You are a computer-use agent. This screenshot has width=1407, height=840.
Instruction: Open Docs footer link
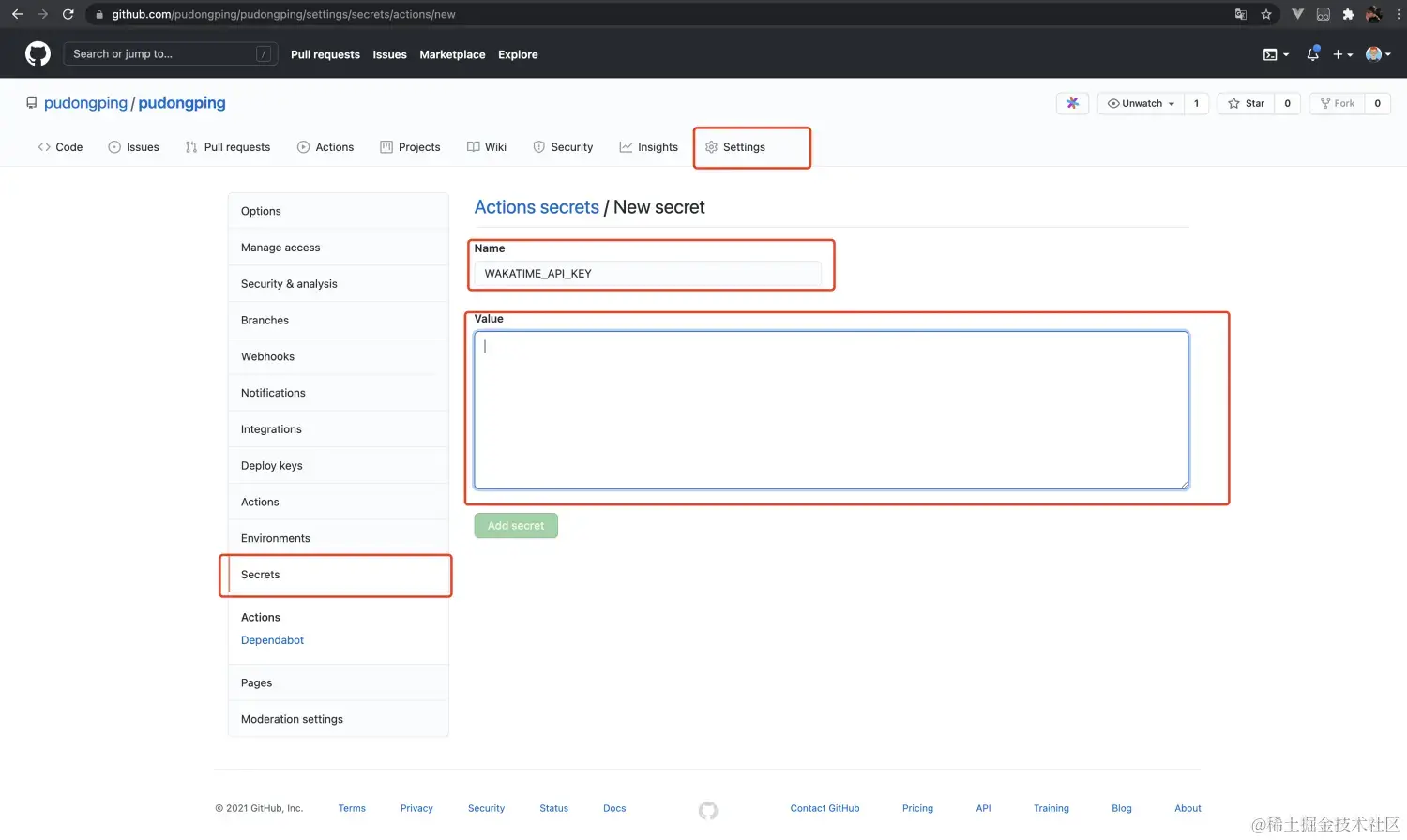[614, 808]
